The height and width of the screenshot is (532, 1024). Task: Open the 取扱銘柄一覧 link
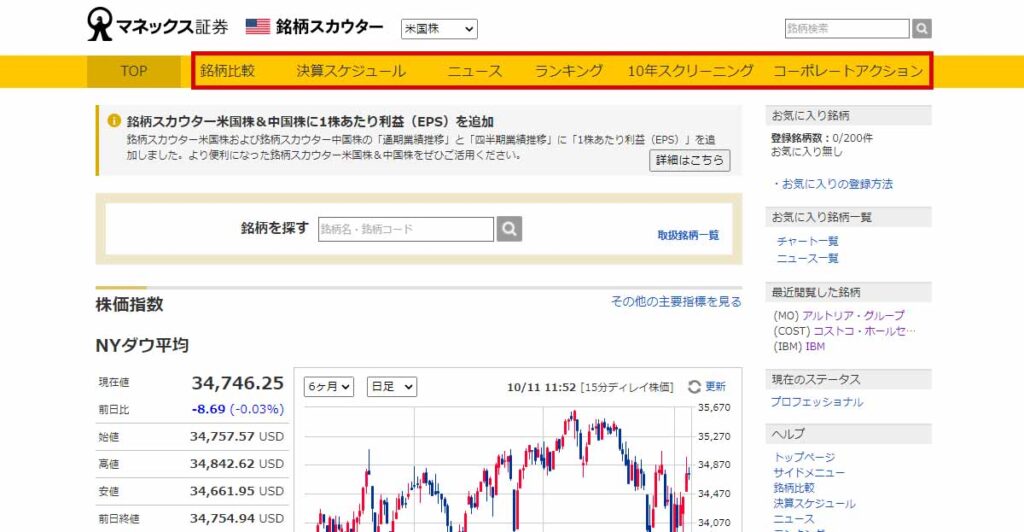(688, 235)
